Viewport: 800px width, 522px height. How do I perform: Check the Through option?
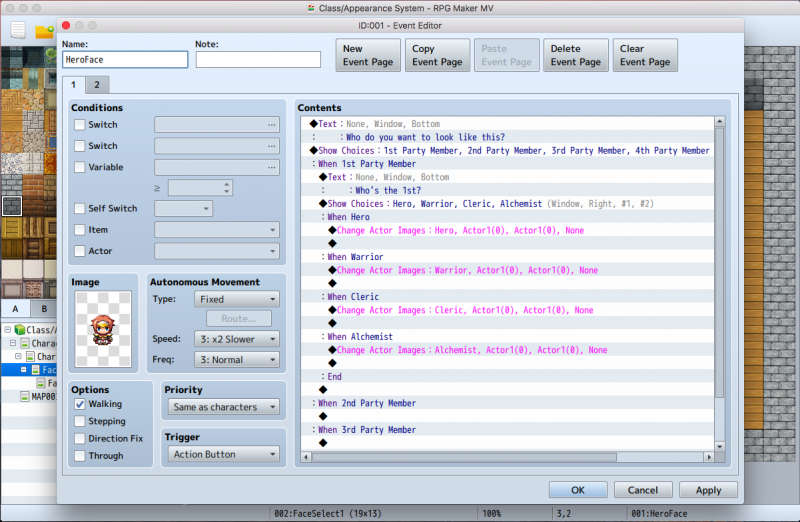(80, 456)
